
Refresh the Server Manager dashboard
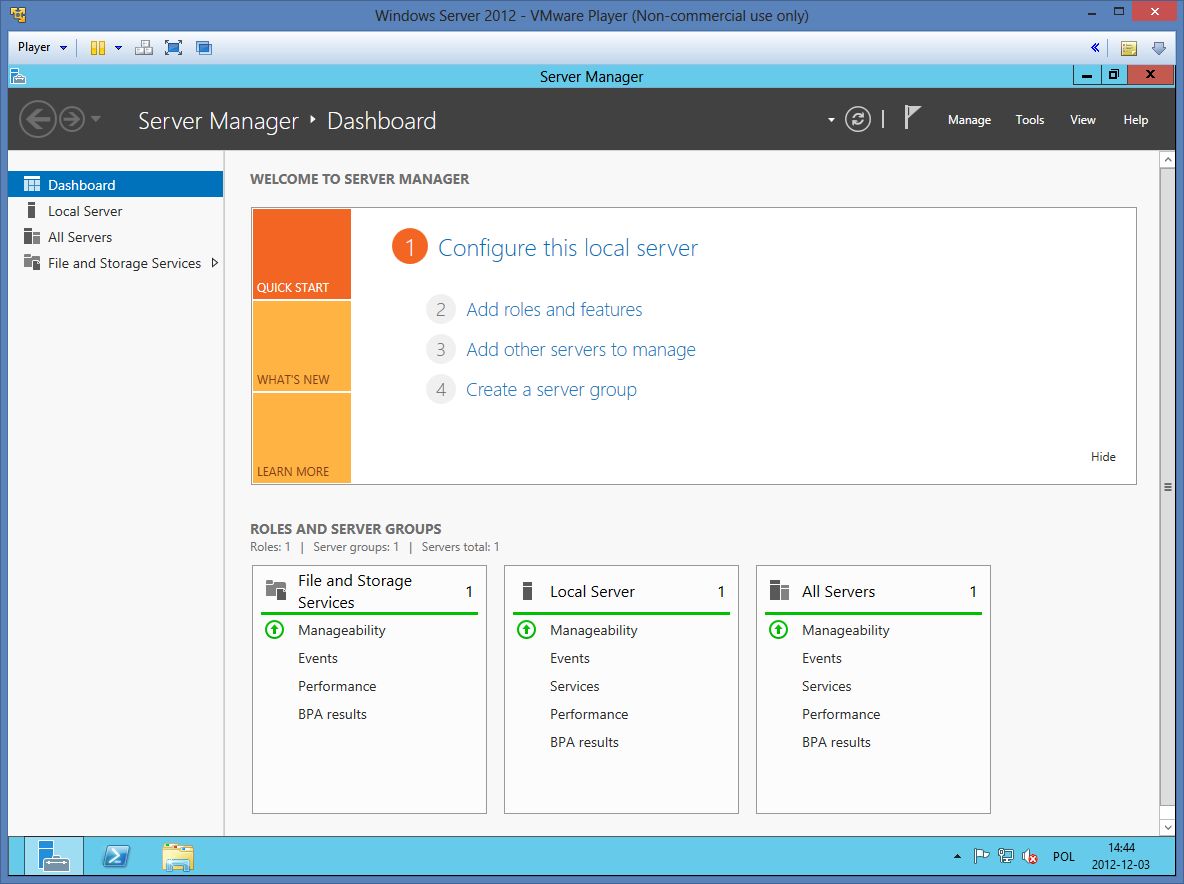pos(858,119)
